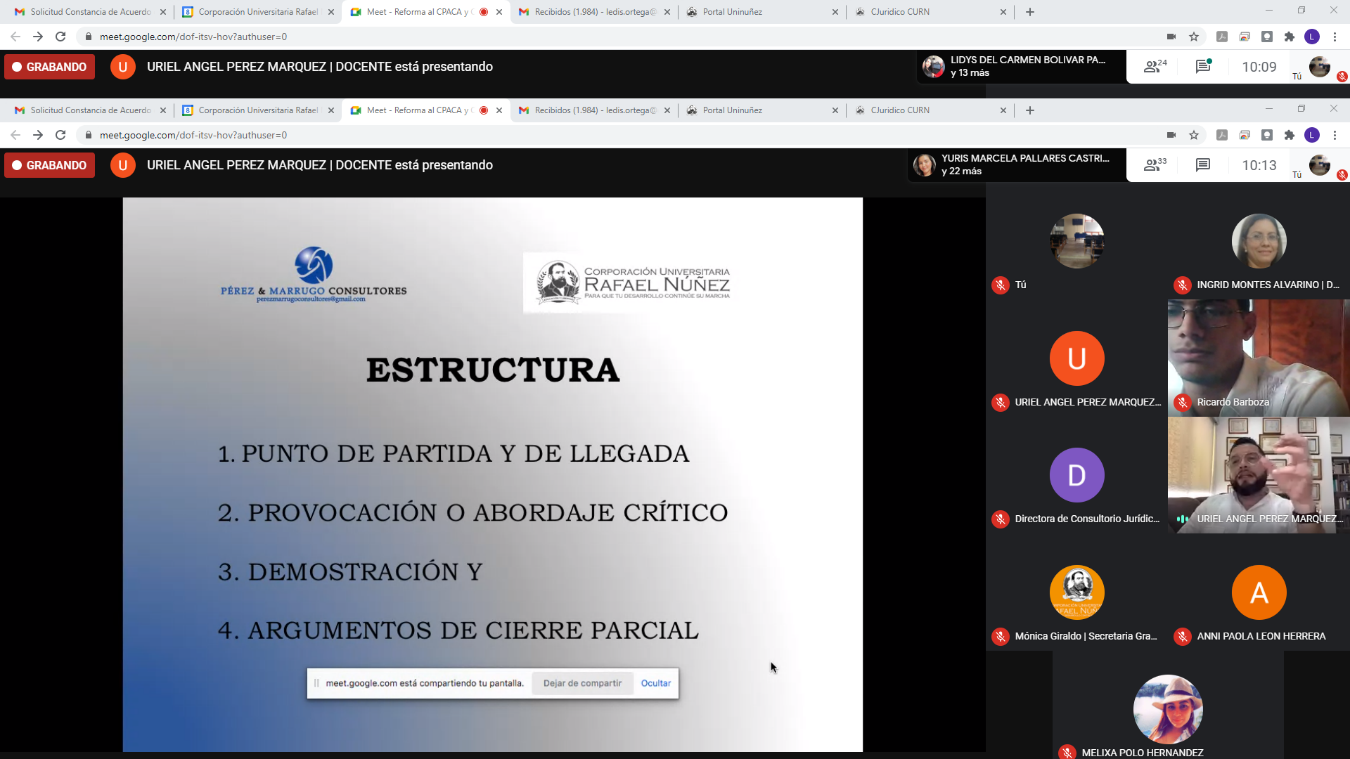This screenshot has height=759, width=1350.
Task: Select Ricardo Barboza's video tile
Action: pyautogui.click(x=1258, y=357)
